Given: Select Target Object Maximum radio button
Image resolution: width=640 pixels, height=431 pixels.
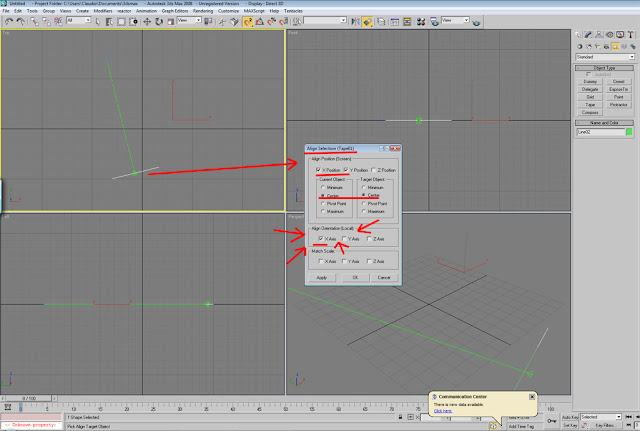Looking at the screenshot, I should pos(364,211).
